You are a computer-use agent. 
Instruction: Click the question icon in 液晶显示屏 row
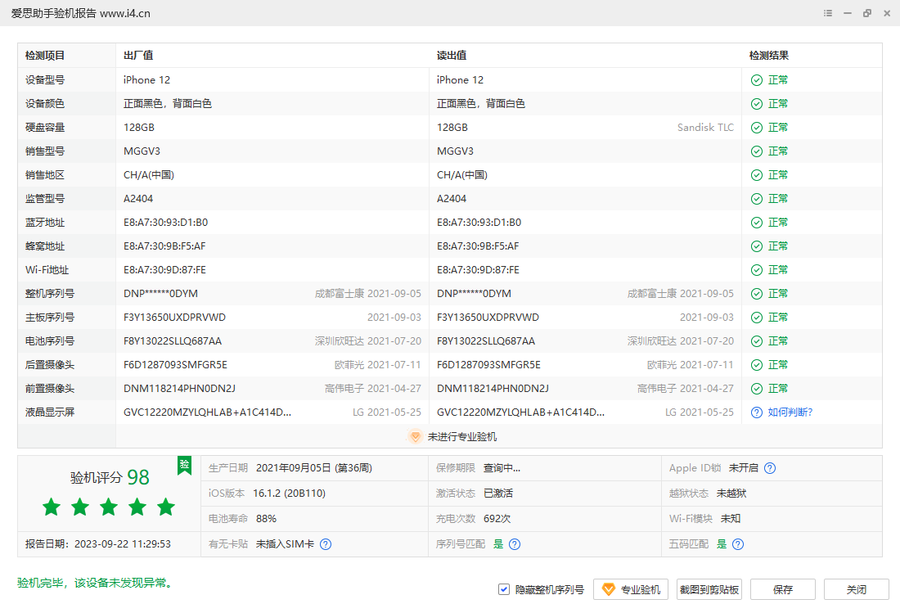(757, 412)
